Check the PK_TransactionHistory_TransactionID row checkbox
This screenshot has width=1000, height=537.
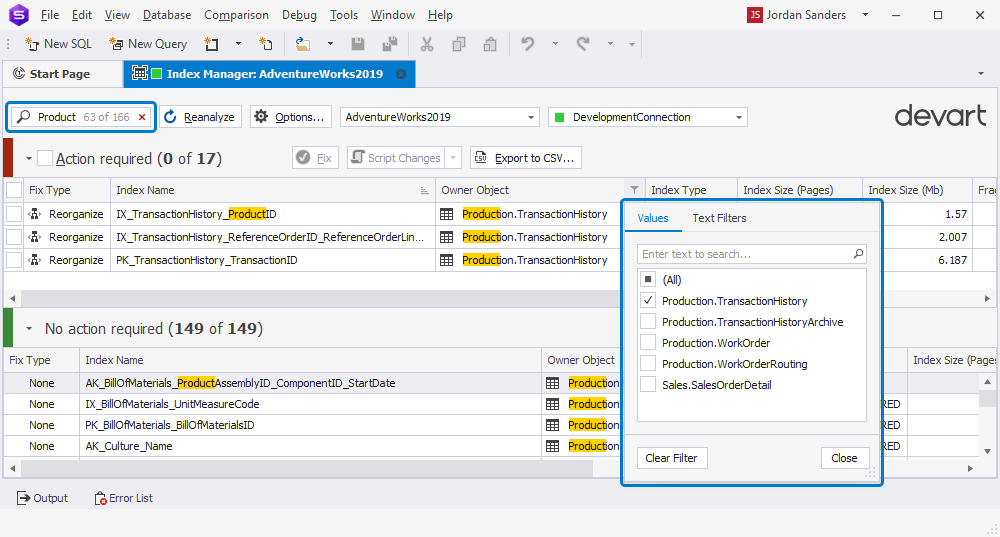pyautogui.click(x=14, y=260)
